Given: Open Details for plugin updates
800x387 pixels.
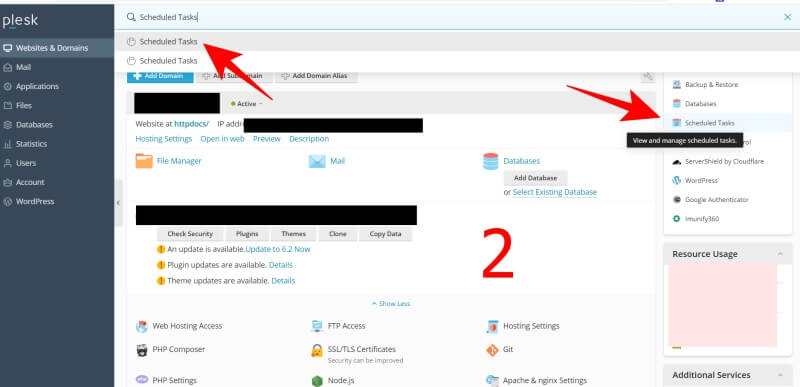Looking at the screenshot, I should (281, 265).
